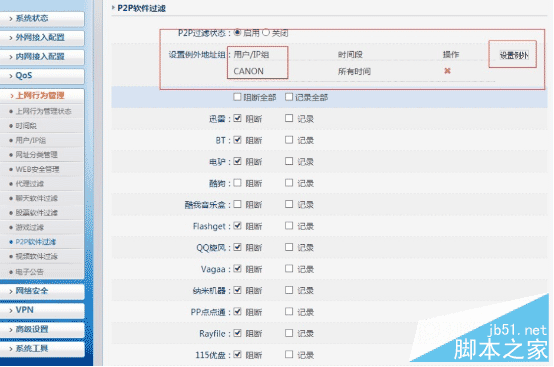Open 股票软件过滤 page
This screenshot has height=367, width=554.
(x=36, y=213)
